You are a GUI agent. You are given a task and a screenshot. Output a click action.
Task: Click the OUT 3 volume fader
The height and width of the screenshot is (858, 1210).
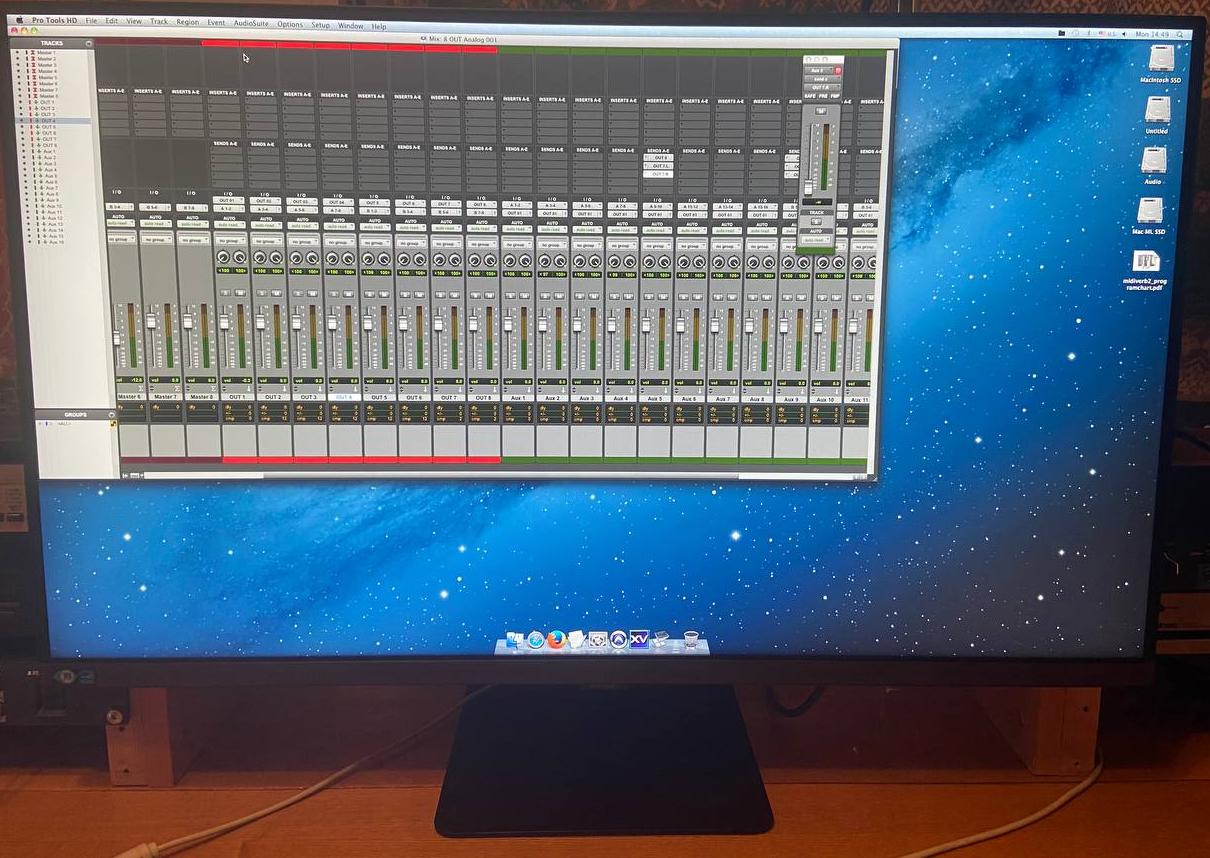(295, 323)
